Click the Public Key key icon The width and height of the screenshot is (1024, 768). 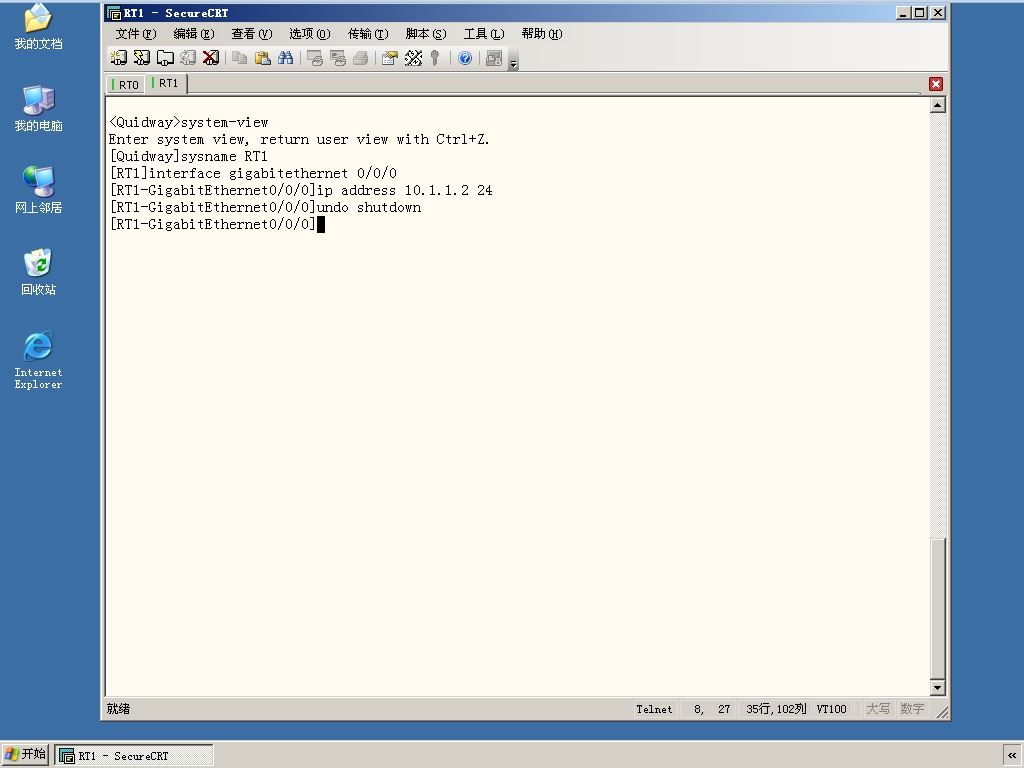435,58
